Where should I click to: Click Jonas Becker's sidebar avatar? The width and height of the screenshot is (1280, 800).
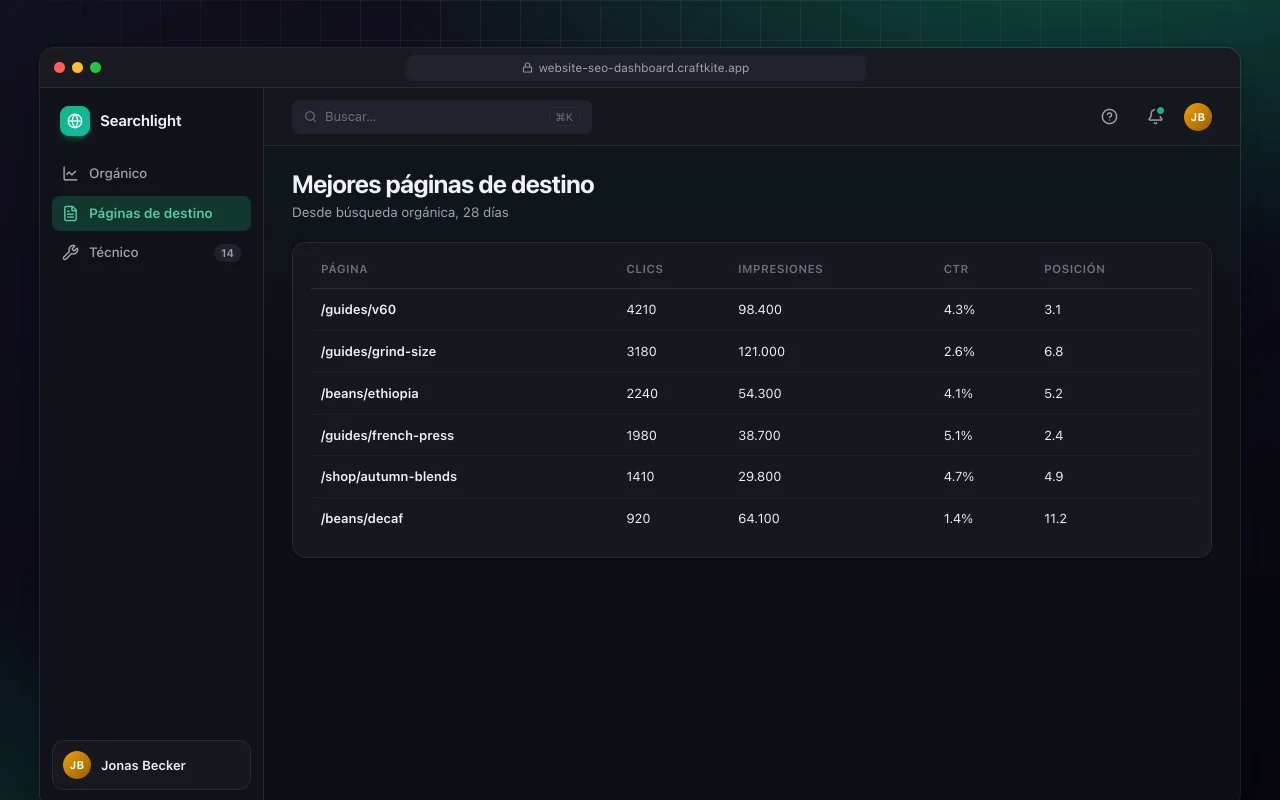click(x=77, y=765)
